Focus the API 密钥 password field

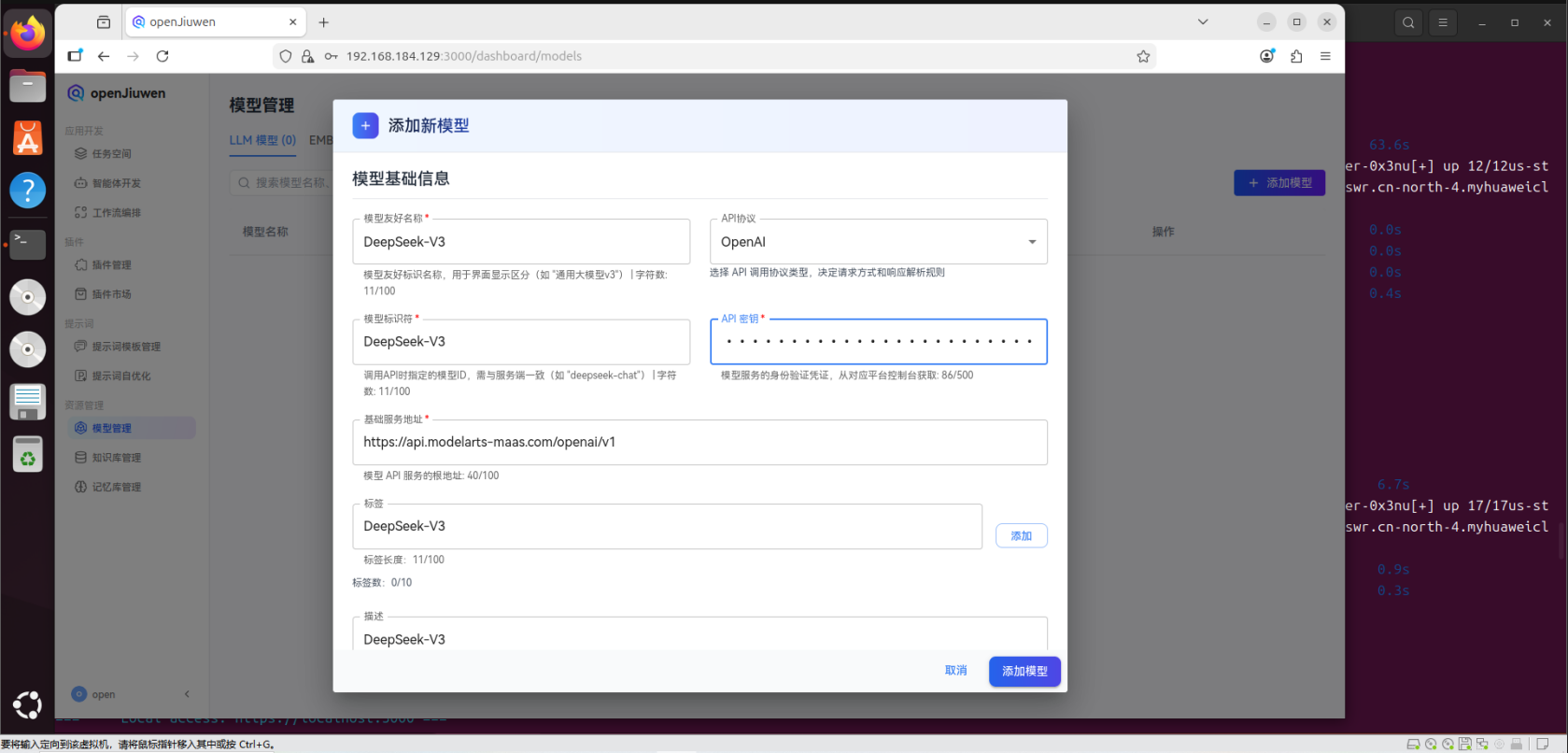pyautogui.click(x=878, y=342)
